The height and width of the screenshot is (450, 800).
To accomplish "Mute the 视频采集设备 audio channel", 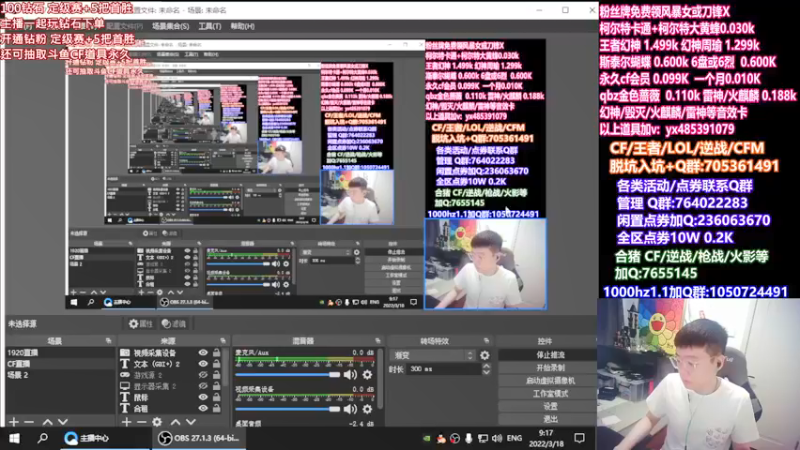I will click(350, 409).
